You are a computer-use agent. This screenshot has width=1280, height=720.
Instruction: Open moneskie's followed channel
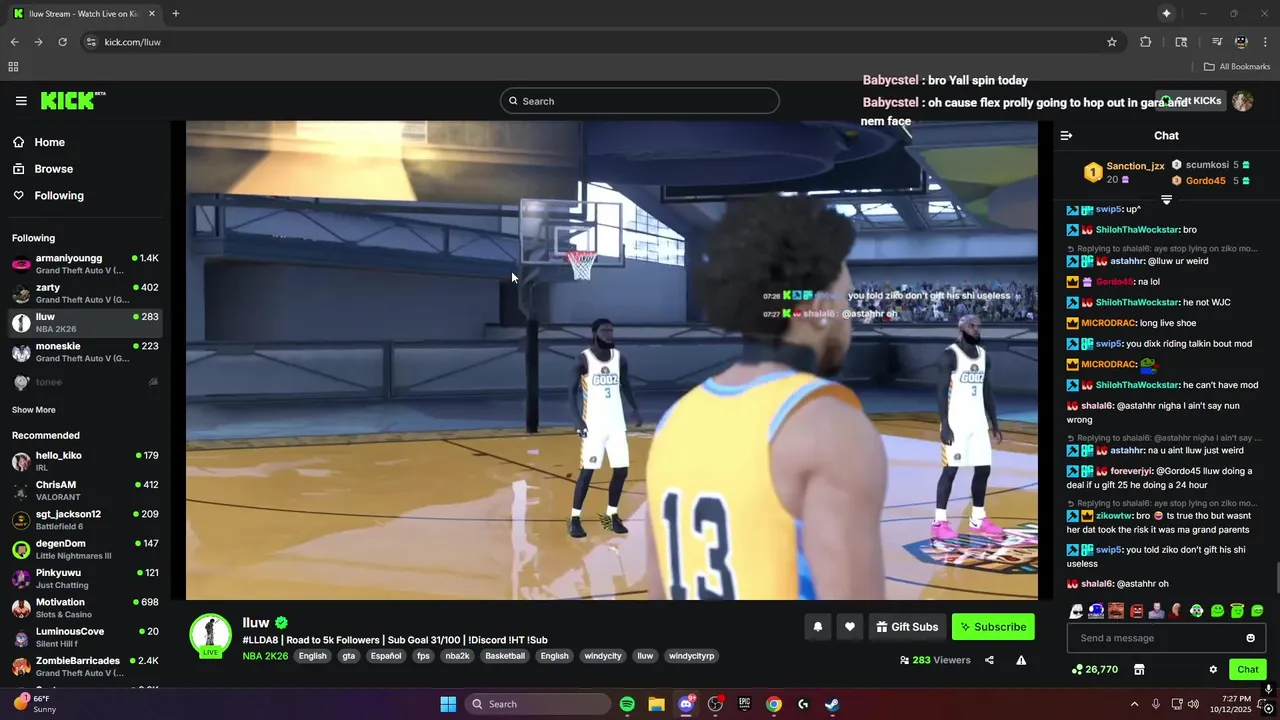tap(85, 352)
